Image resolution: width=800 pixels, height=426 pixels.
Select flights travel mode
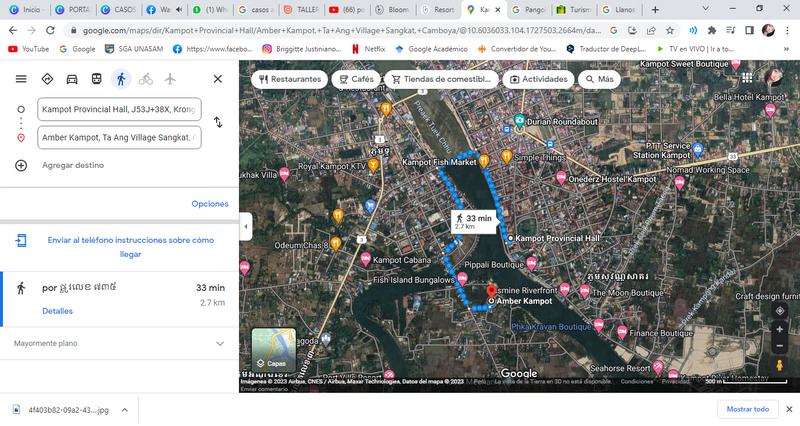[x=170, y=79]
